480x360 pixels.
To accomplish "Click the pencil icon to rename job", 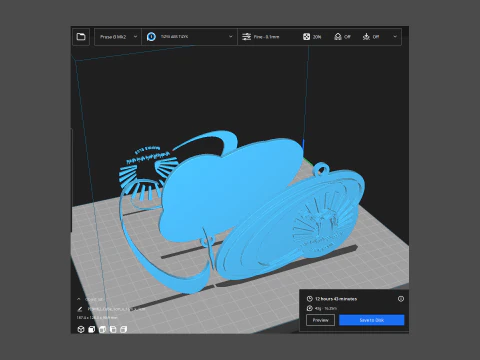I will [x=80, y=309].
